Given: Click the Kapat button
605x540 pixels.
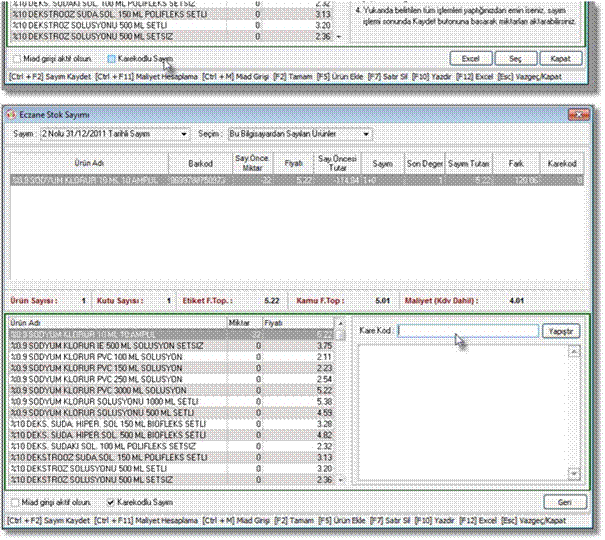Looking at the screenshot, I should pyautogui.click(x=565, y=59).
